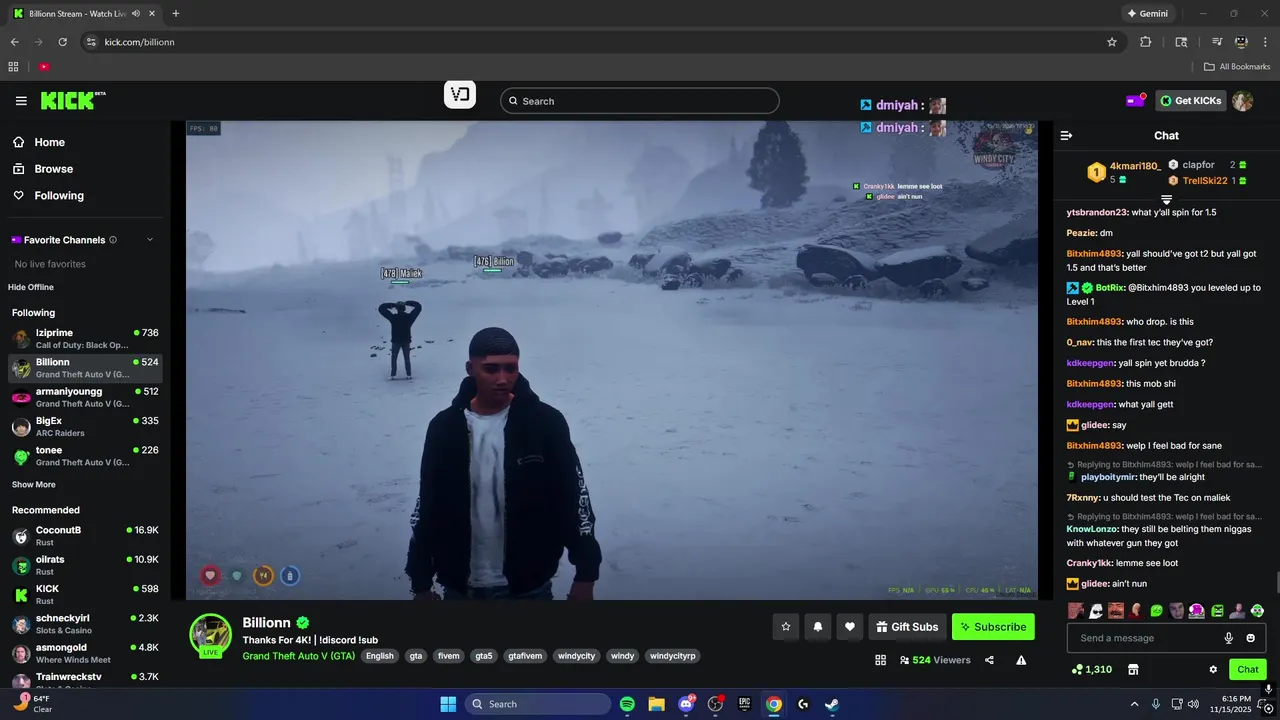Click the green Chat send button
The image size is (1280, 720).
(x=1248, y=669)
